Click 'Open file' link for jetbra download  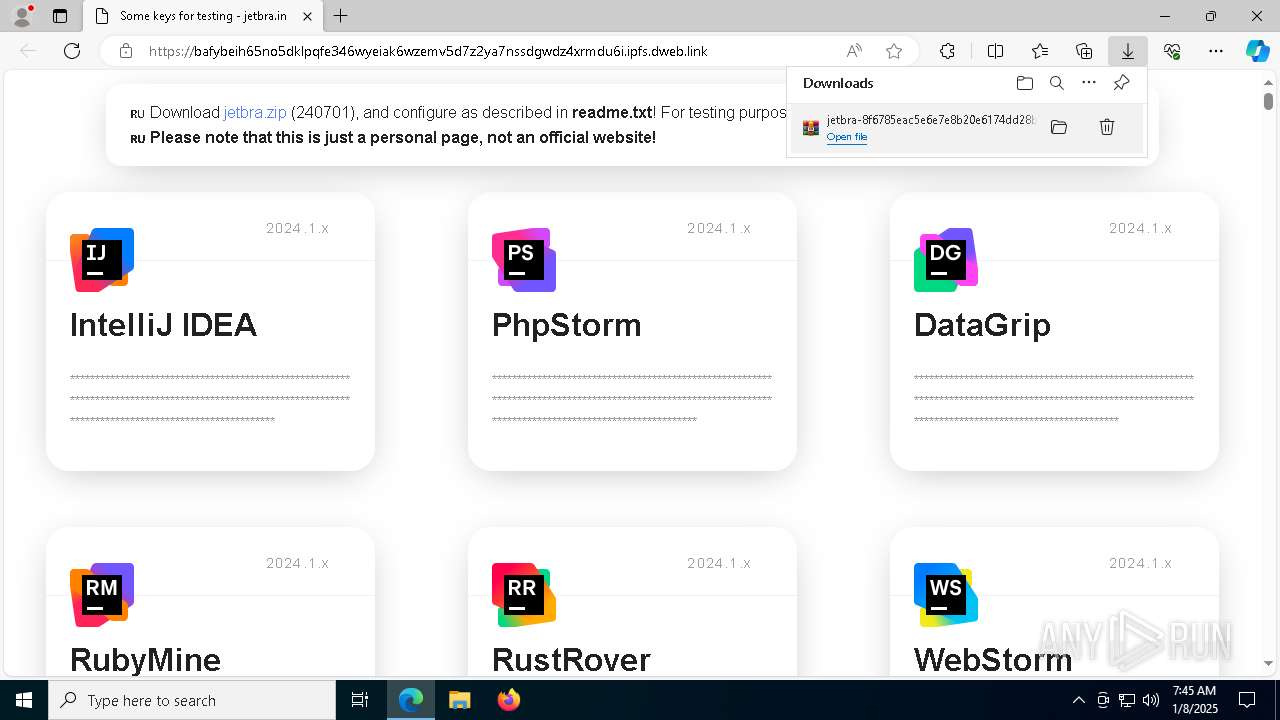[847, 137]
